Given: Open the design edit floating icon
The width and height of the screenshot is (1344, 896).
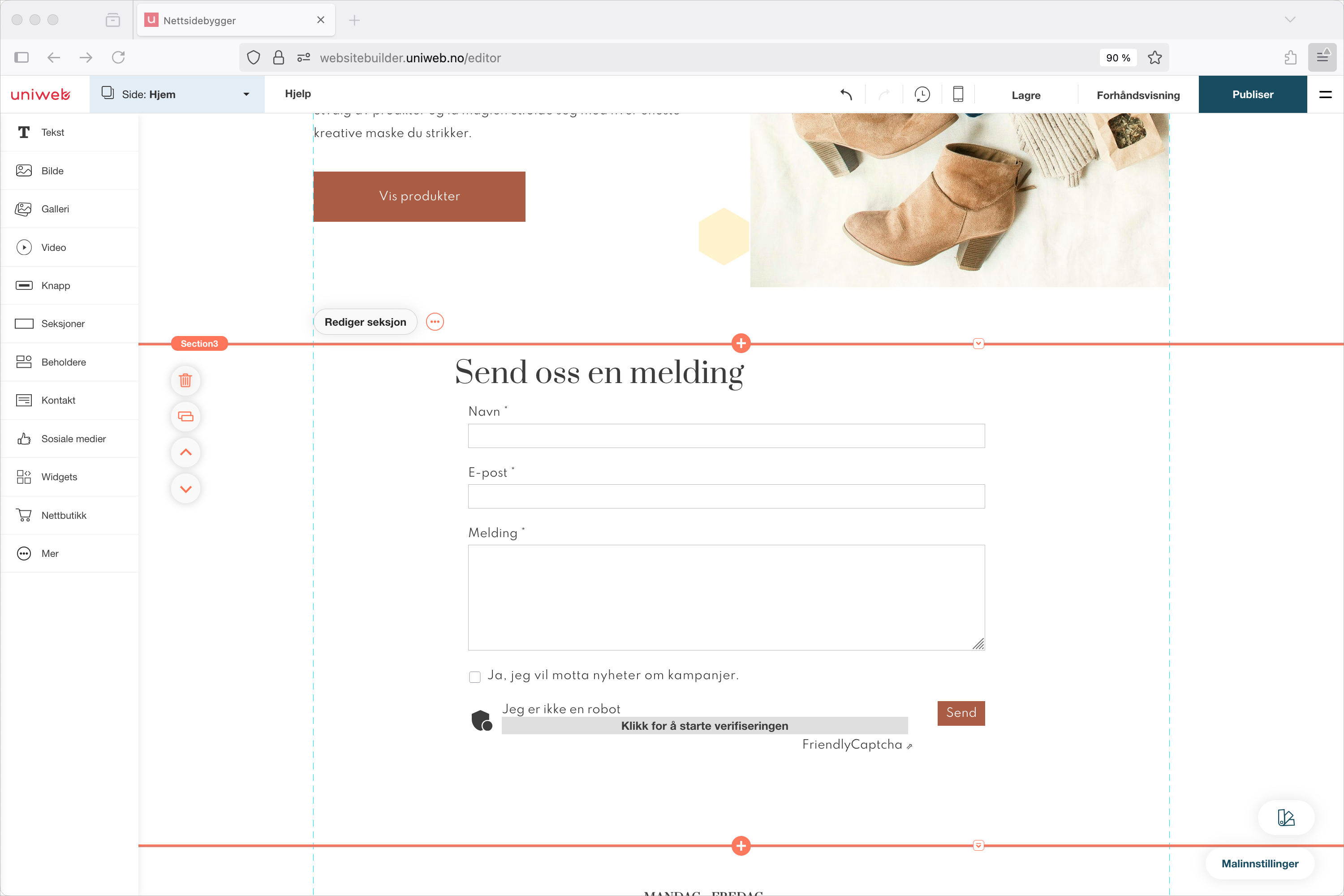Looking at the screenshot, I should click(x=1286, y=818).
